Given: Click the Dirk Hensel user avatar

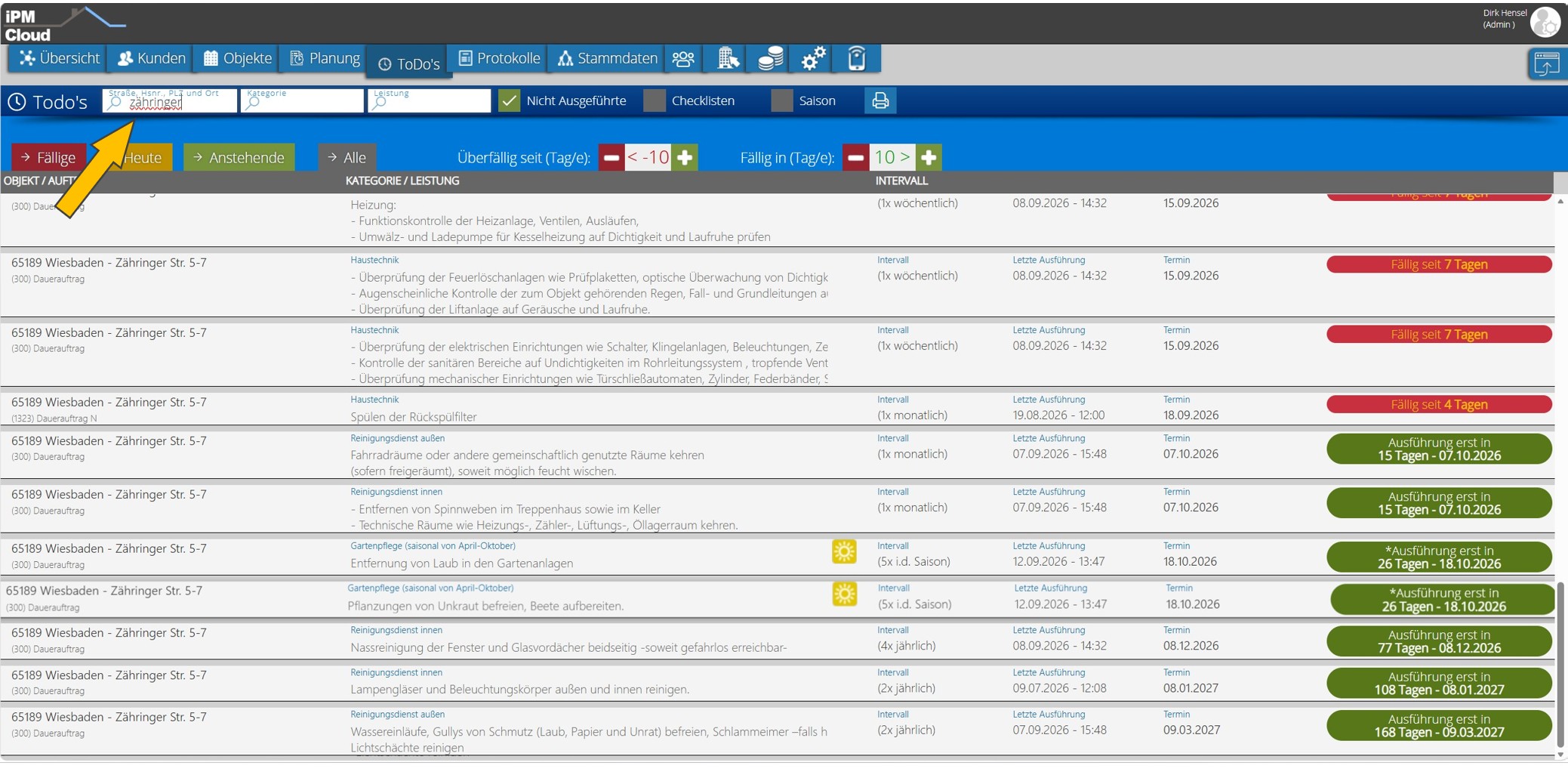Looking at the screenshot, I should tap(1545, 22).
